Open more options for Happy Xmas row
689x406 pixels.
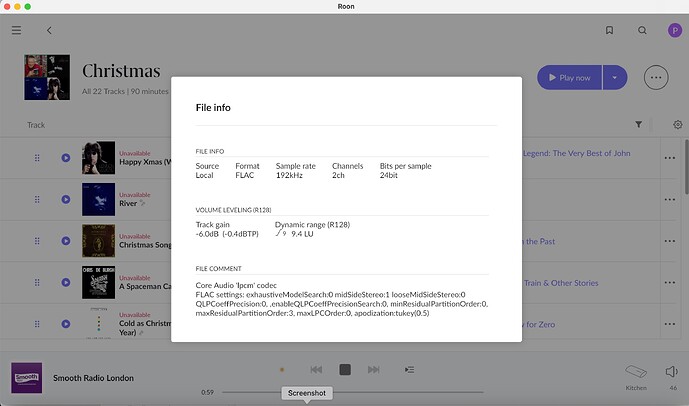click(670, 158)
